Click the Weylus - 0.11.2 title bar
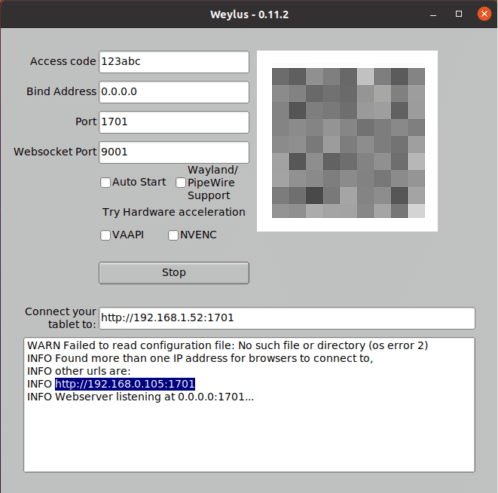This screenshot has width=498, height=493. pyautogui.click(x=249, y=14)
